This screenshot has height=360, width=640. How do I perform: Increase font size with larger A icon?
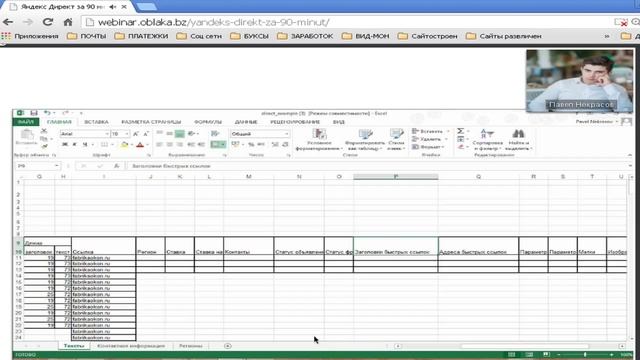[x=136, y=134]
